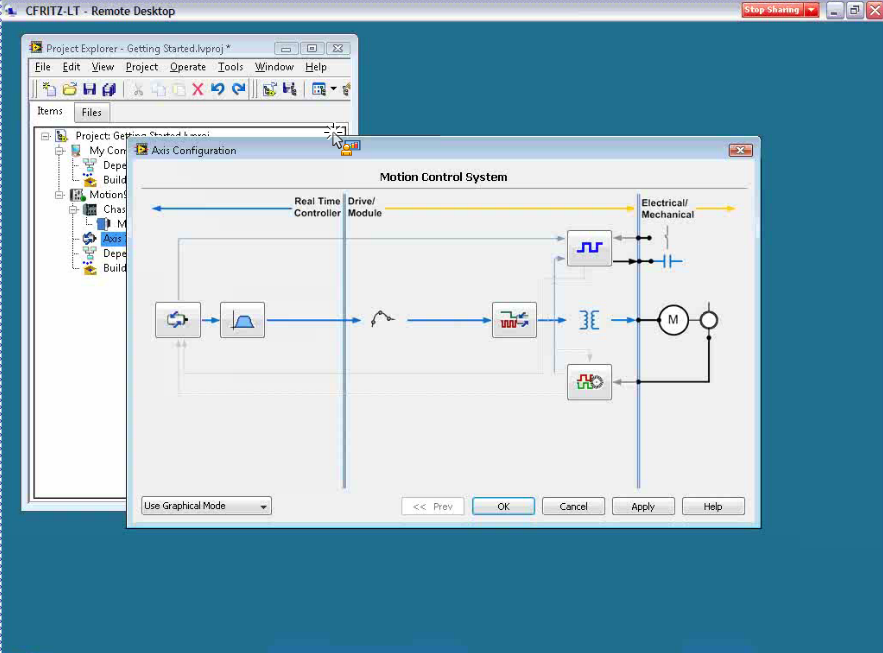This screenshot has width=883, height=653.
Task: Click the Save All toolbar icon
Action: (x=109, y=89)
